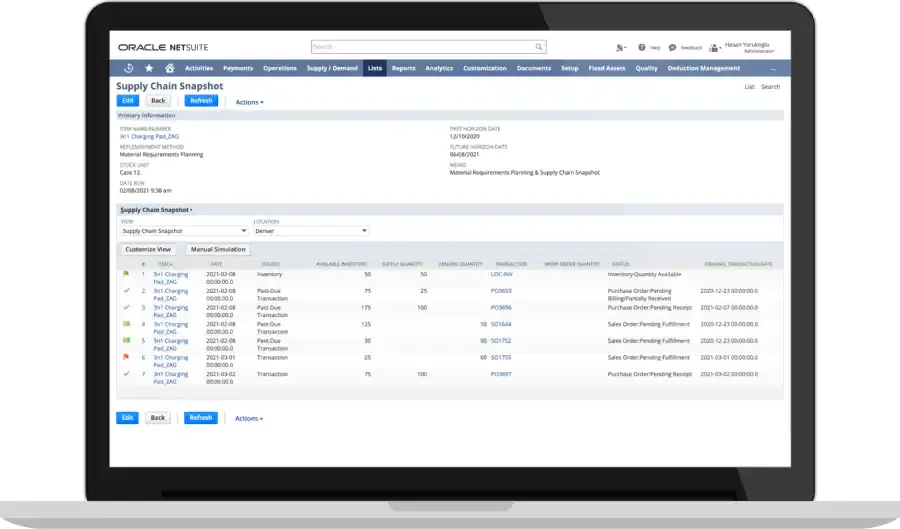Click the top Refresh button

pyautogui.click(x=200, y=101)
